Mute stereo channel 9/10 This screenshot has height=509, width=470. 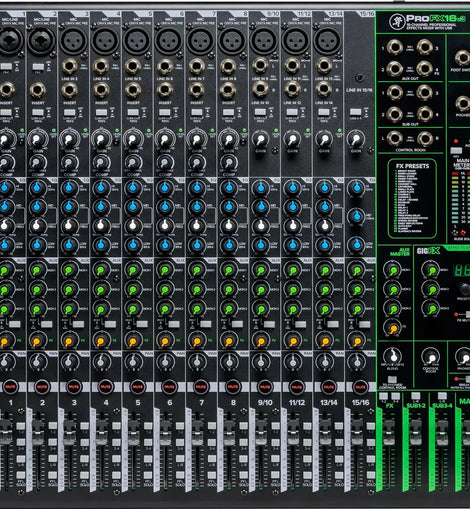[x=264, y=387]
